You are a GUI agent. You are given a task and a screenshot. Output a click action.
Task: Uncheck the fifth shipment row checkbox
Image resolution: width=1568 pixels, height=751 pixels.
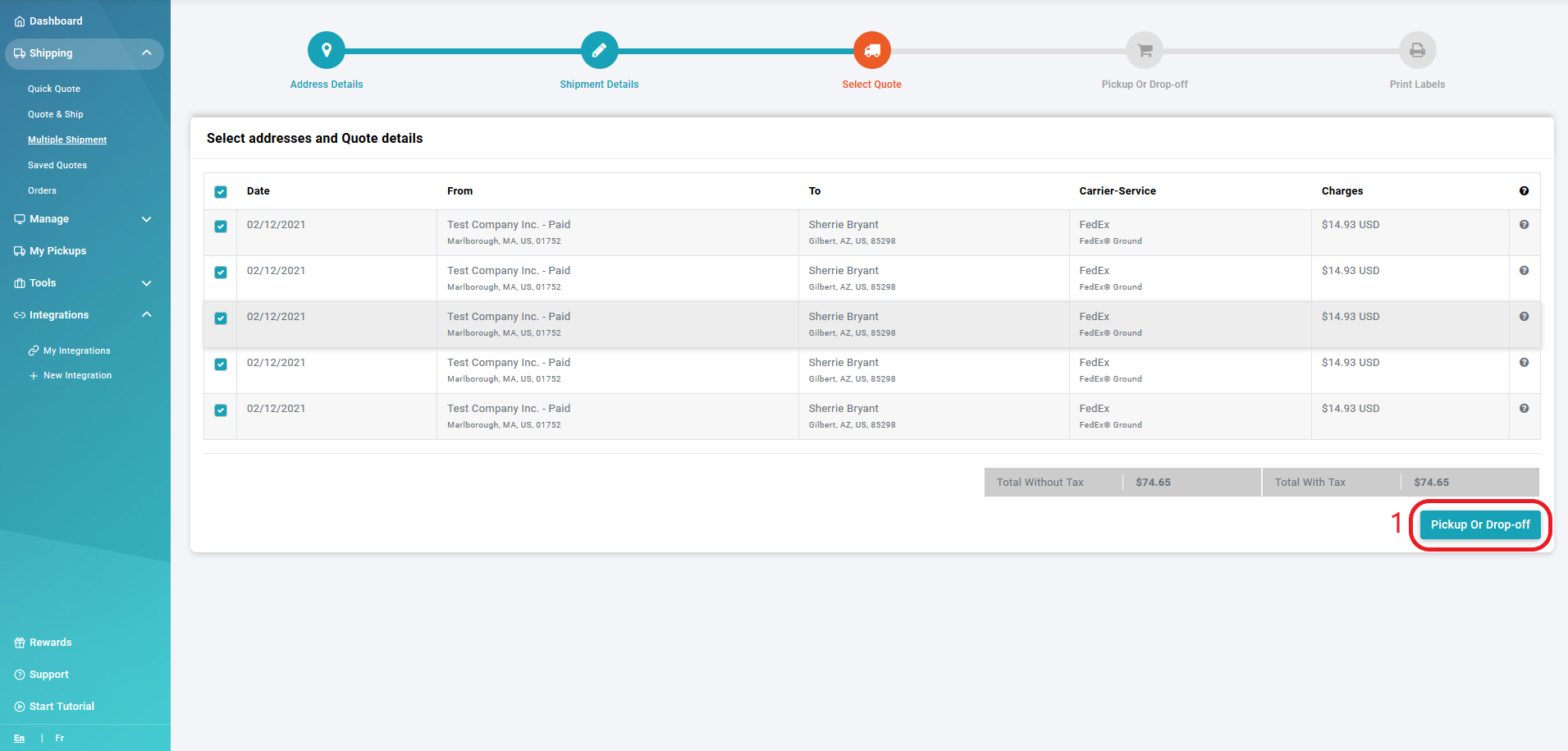click(x=221, y=410)
